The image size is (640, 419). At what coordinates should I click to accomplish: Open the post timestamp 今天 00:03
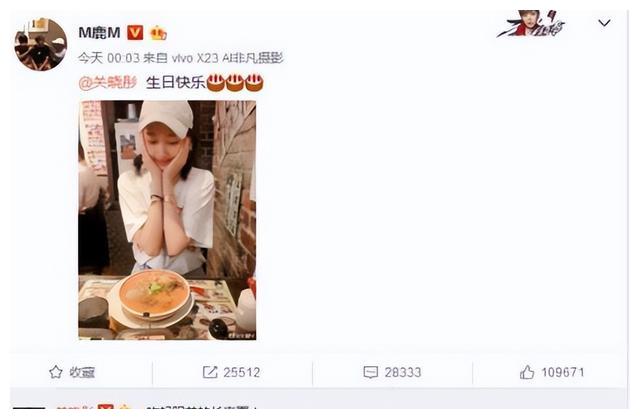(x=109, y=58)
